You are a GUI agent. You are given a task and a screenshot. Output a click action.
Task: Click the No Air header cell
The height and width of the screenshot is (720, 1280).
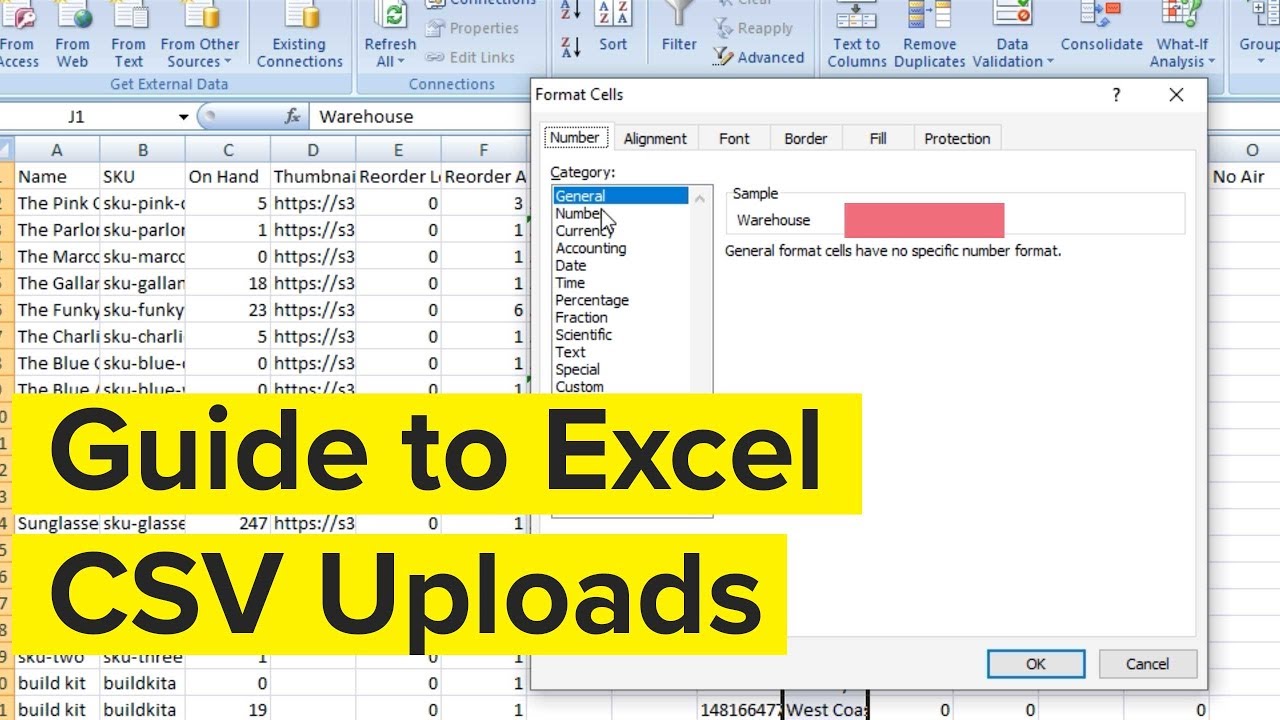(x=1245, y=176)
